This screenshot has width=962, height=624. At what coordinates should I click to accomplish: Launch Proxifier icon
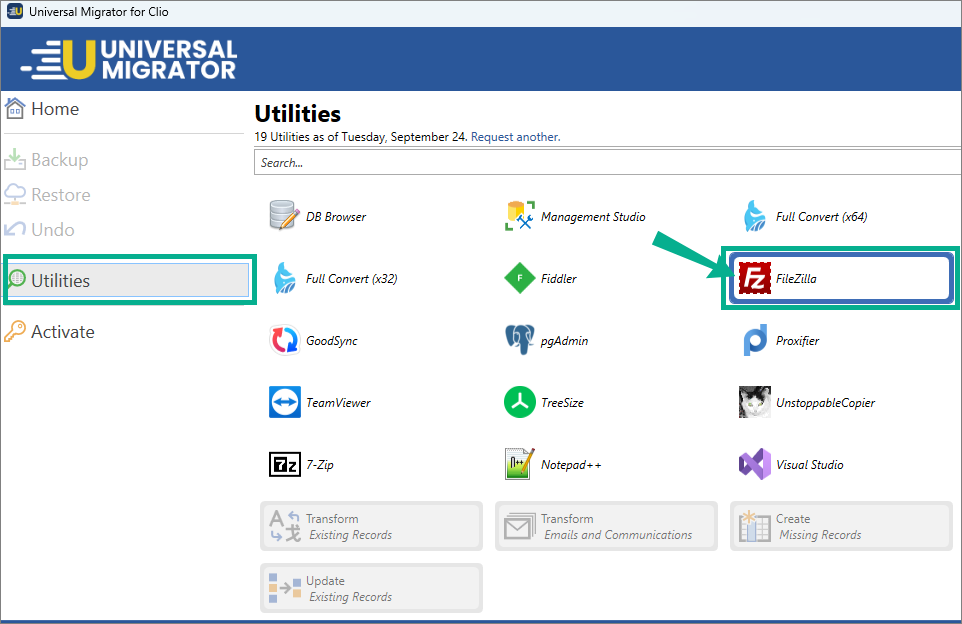pyautogui.click(x=755, y=340)
